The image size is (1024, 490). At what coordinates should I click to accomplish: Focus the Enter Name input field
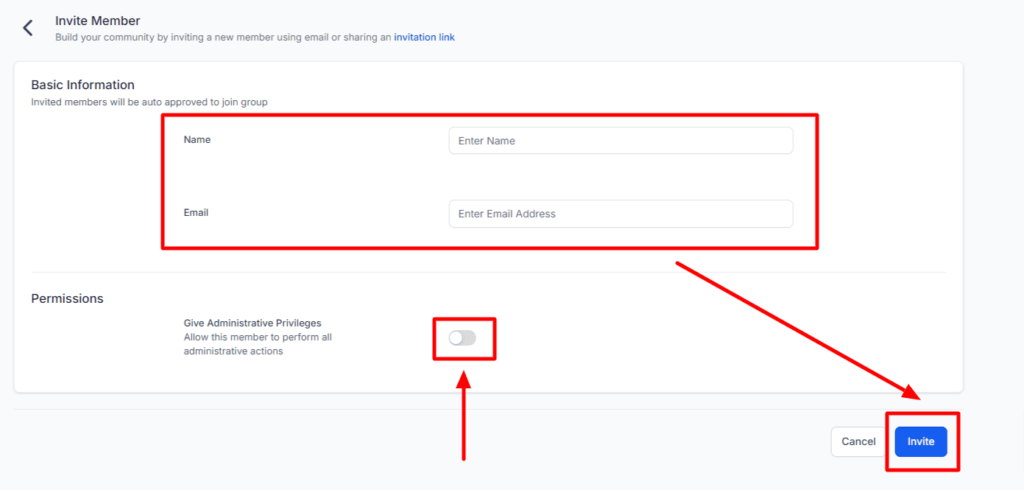[620, 141]
